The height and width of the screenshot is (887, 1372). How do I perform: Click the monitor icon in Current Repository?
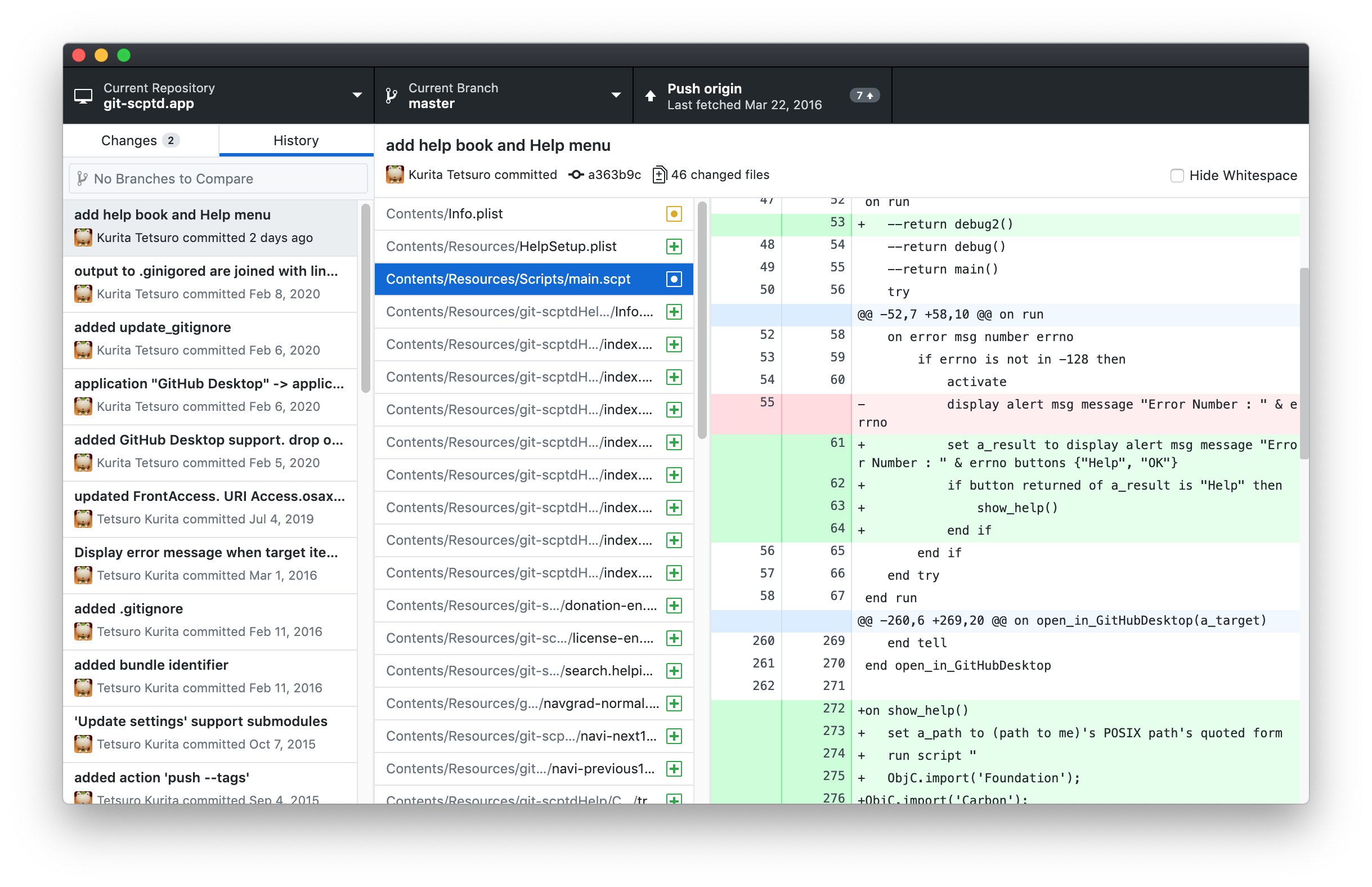tap(83, 96)
